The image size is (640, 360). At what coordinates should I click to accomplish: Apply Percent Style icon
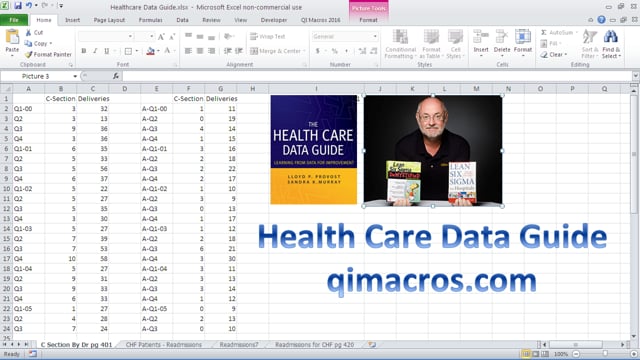[335, 51]
